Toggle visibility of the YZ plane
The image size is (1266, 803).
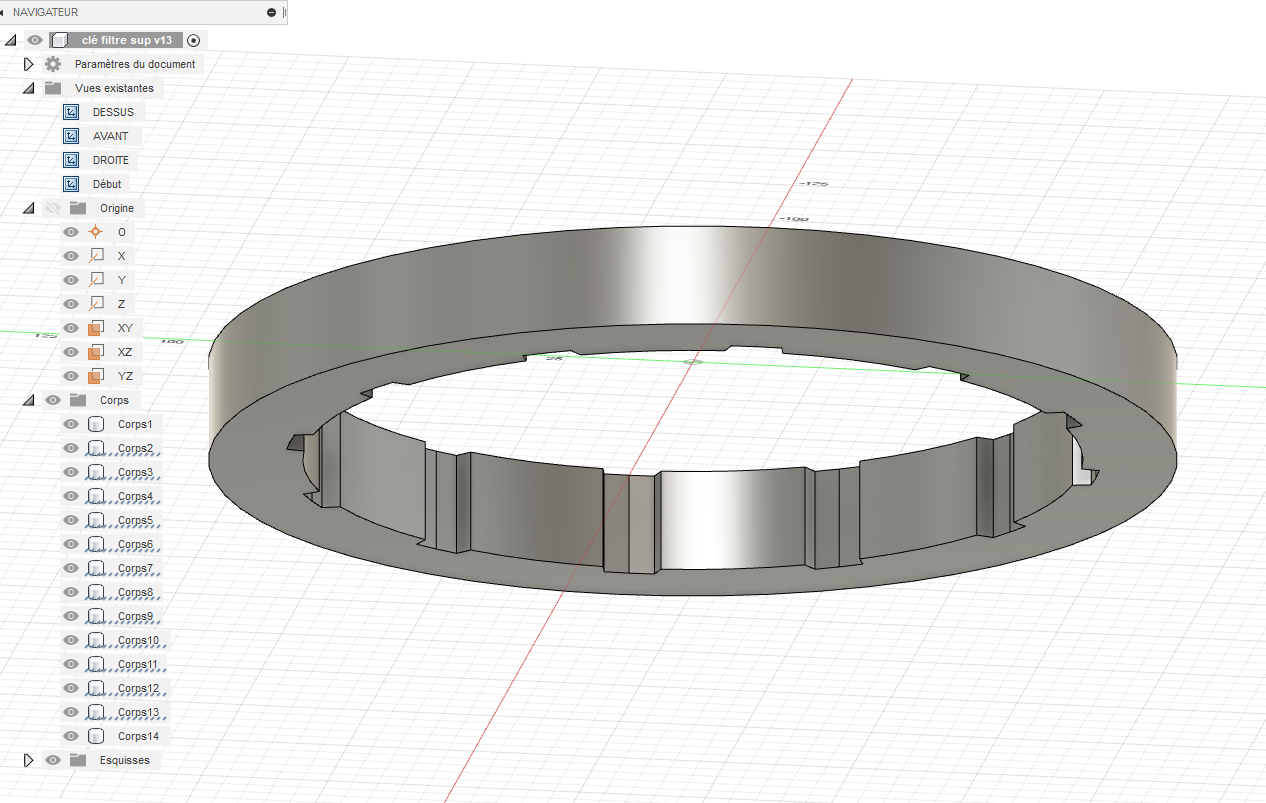(x=71, y=376)
